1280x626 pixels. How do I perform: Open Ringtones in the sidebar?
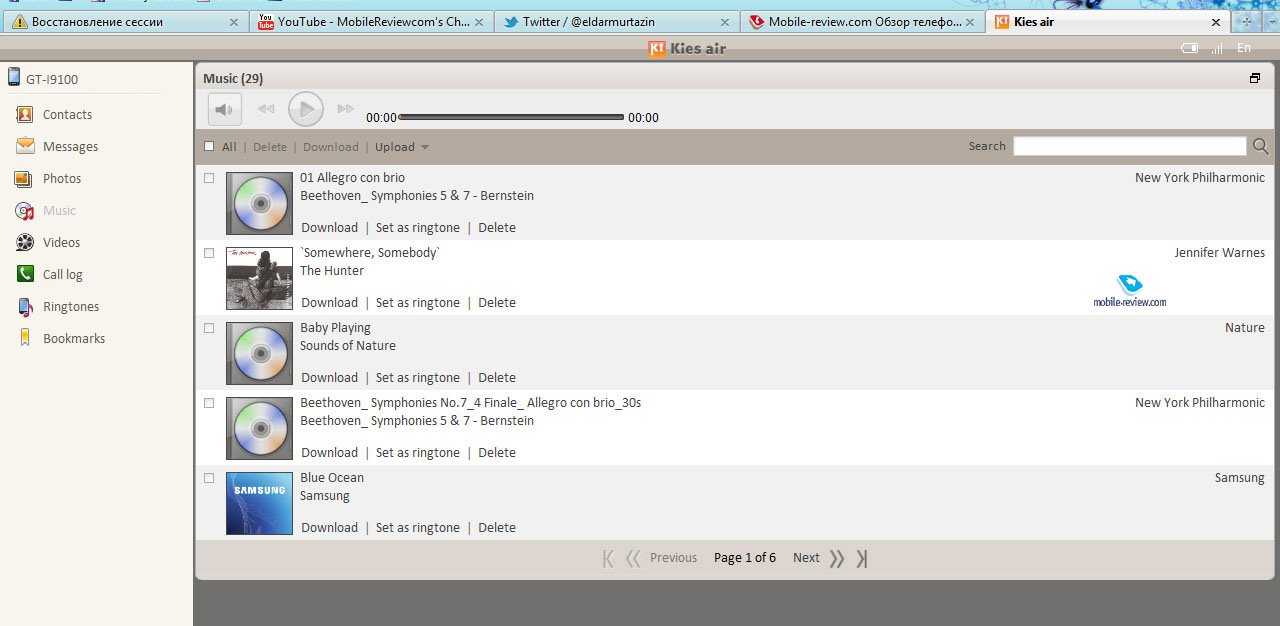[x=57, y=307]
